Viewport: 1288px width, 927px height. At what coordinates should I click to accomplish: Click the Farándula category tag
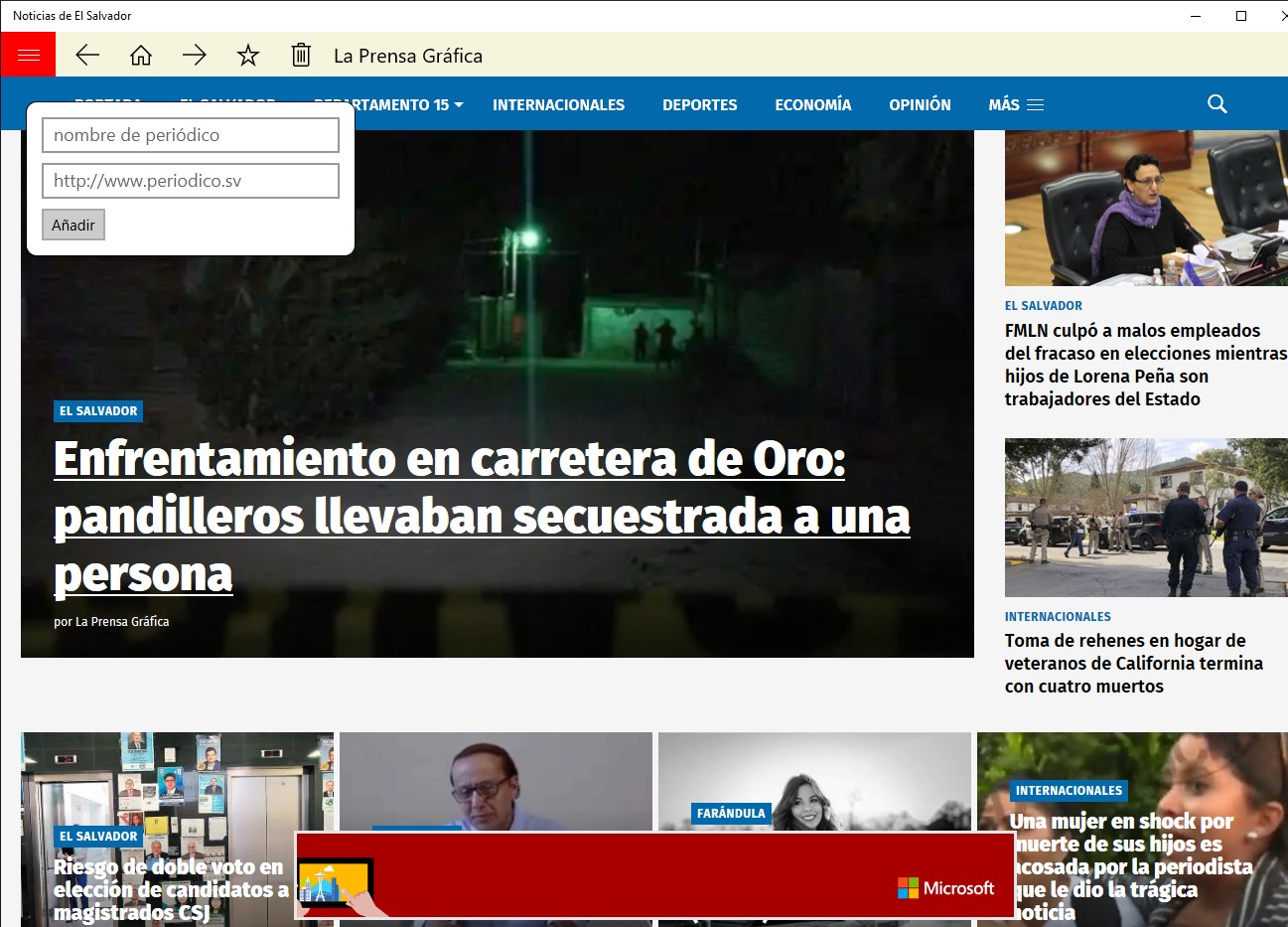(731, 814)
